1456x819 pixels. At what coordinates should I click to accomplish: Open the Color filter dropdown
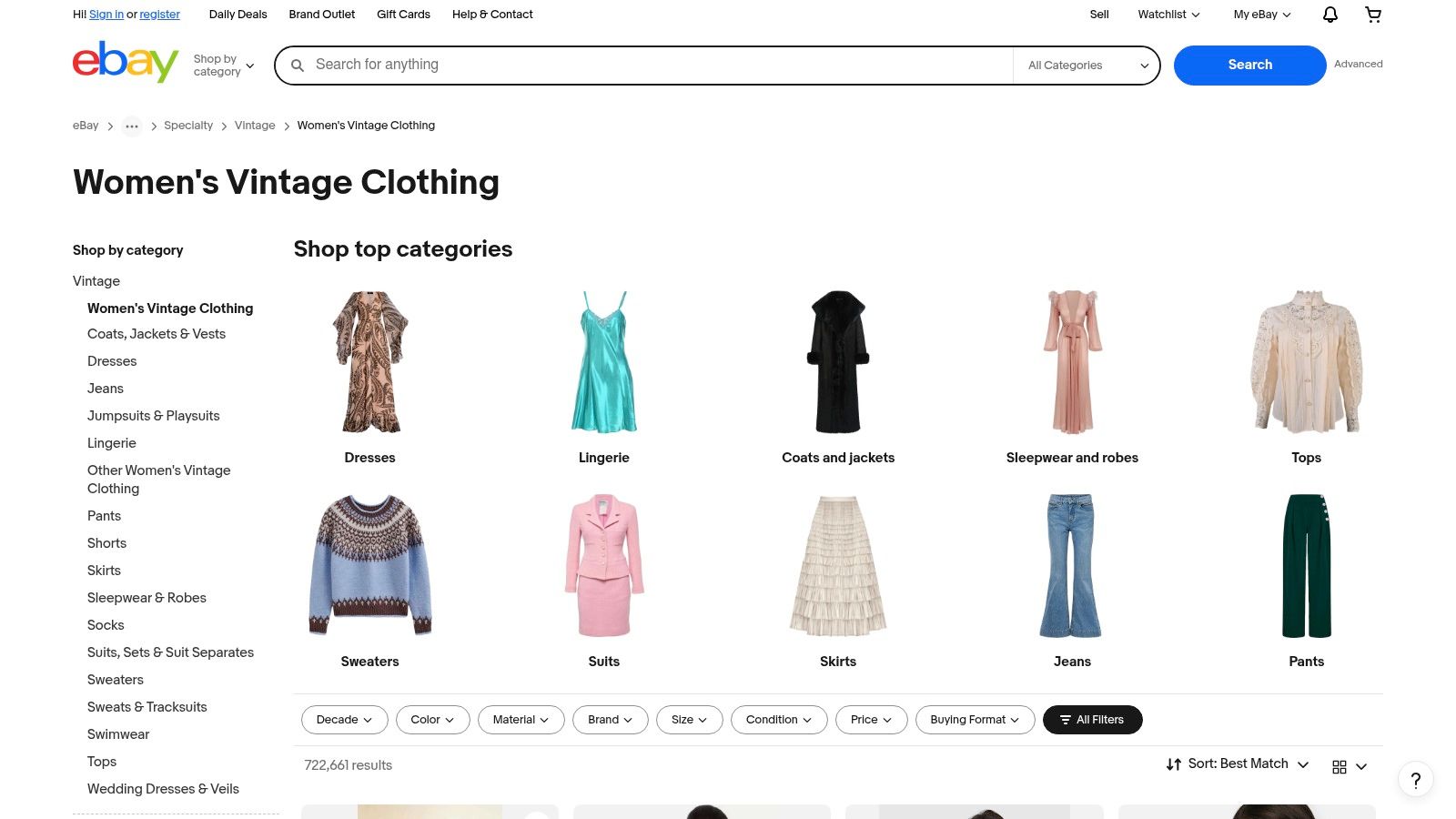click(432, 720)
